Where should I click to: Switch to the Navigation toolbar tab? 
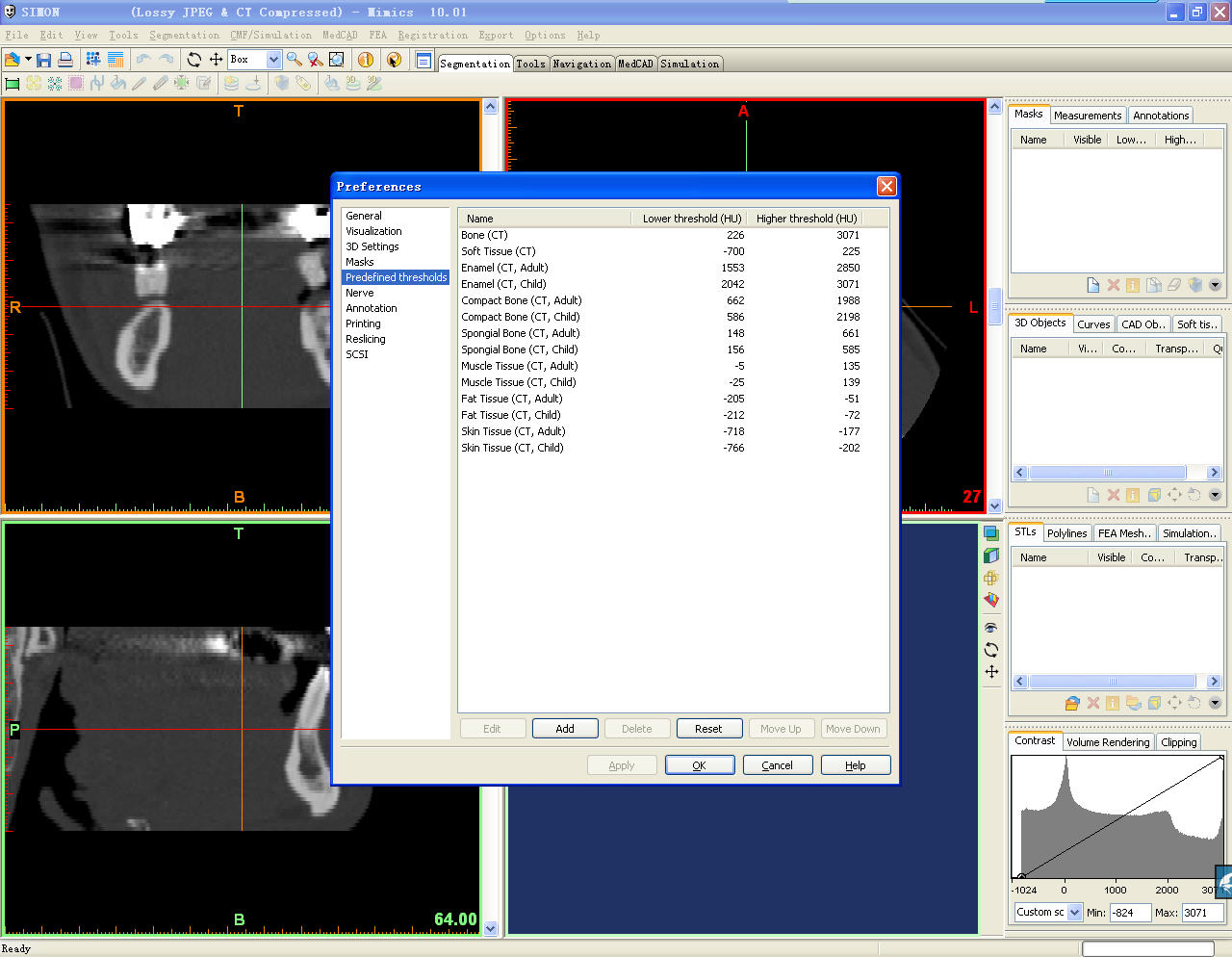[581, 64]
